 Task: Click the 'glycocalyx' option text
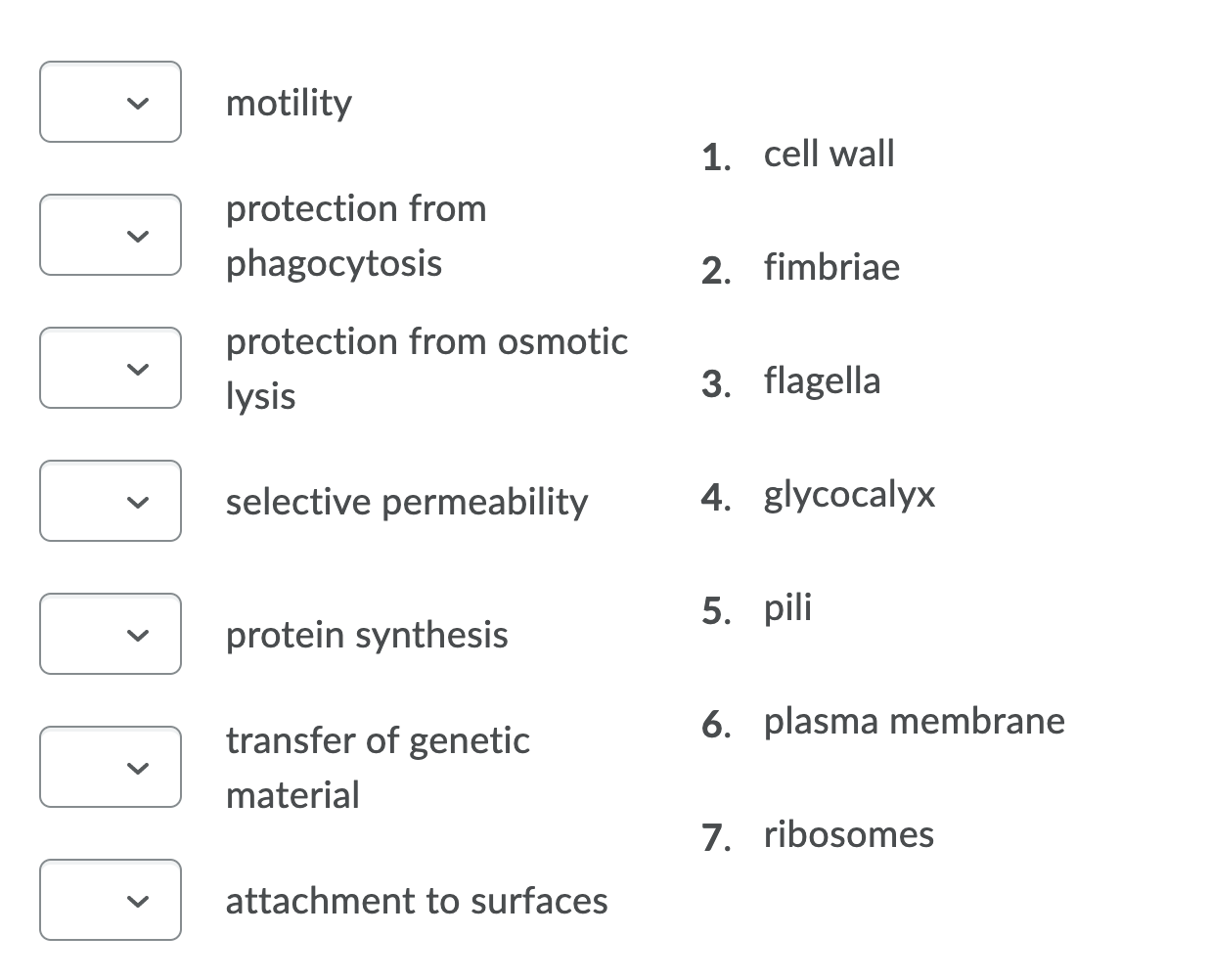(x=849, y=494)
